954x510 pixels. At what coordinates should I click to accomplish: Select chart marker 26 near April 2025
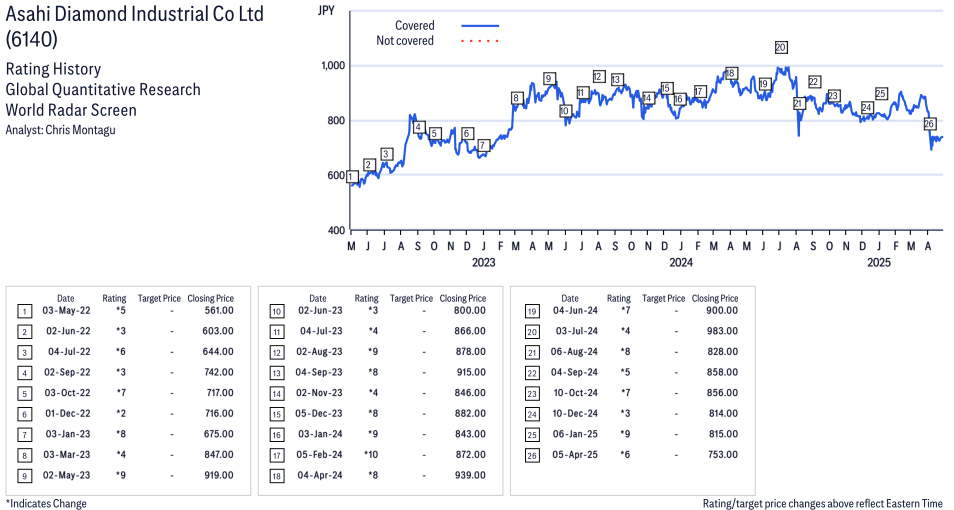click(929, 124)
